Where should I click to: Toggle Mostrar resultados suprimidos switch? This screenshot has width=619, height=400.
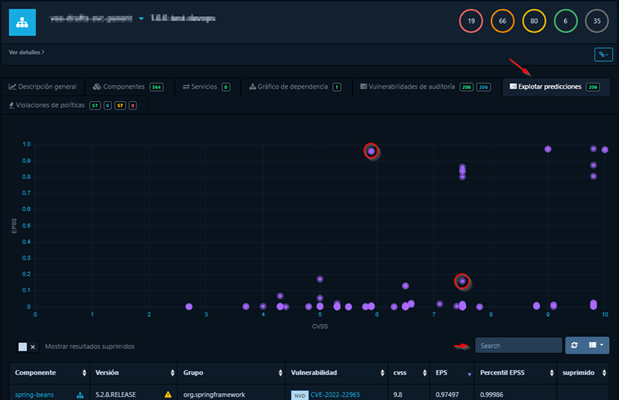pos(27,346)
